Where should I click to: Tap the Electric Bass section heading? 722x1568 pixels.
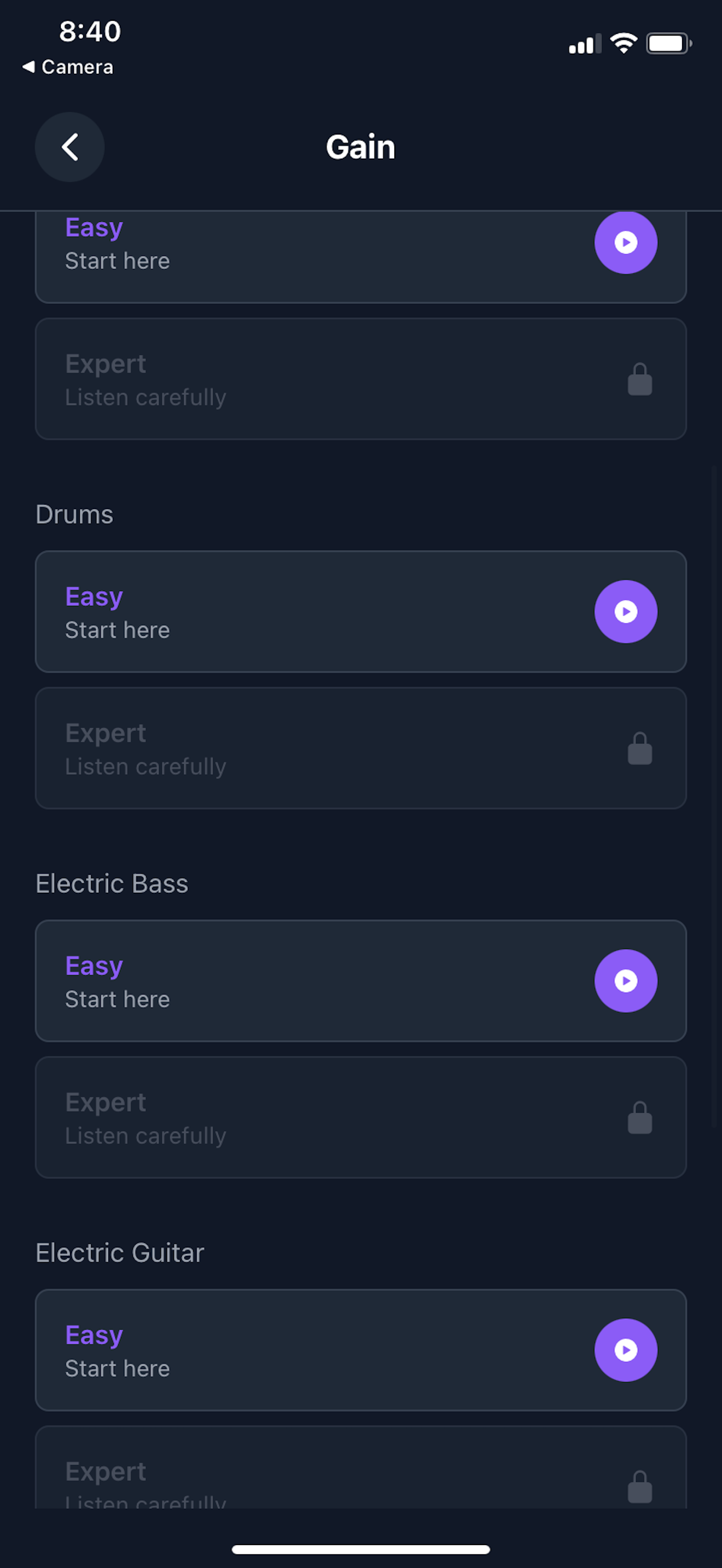[112, 883]
